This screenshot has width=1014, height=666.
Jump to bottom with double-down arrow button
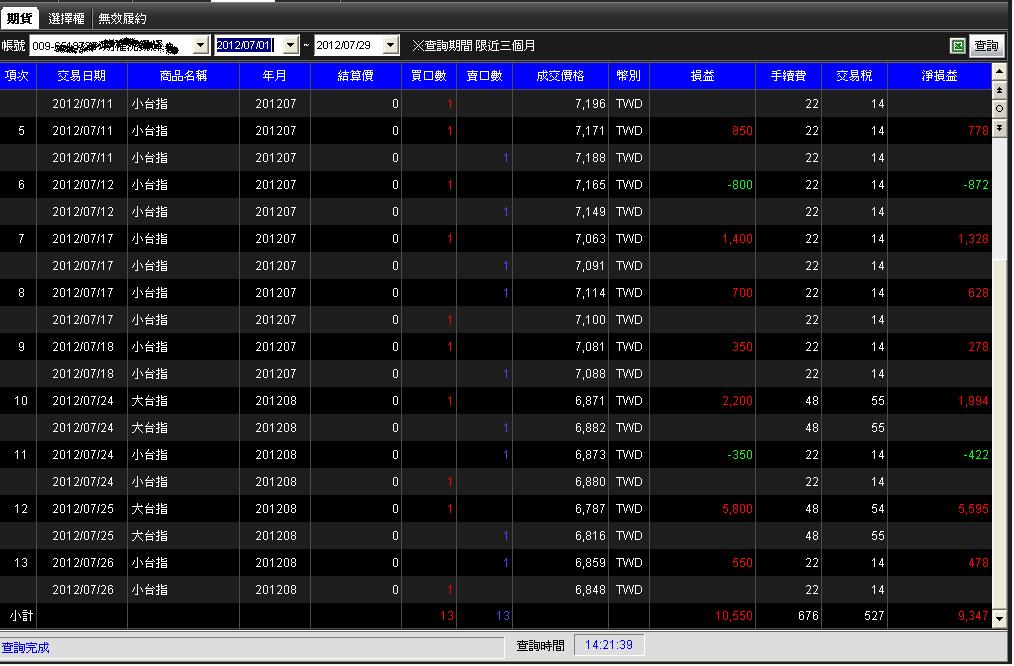click(999, 128)
